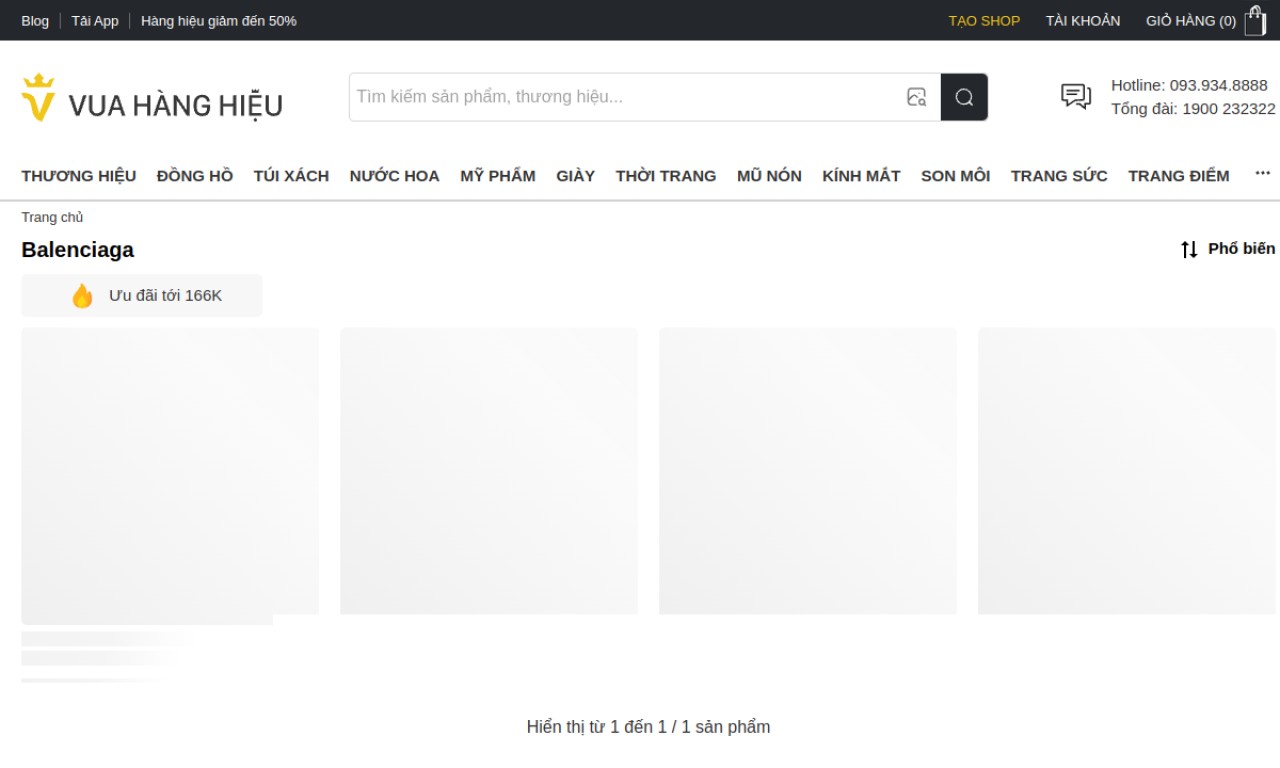
Task: Open the SON MÔI category
Action: click(x=955, y=176)
